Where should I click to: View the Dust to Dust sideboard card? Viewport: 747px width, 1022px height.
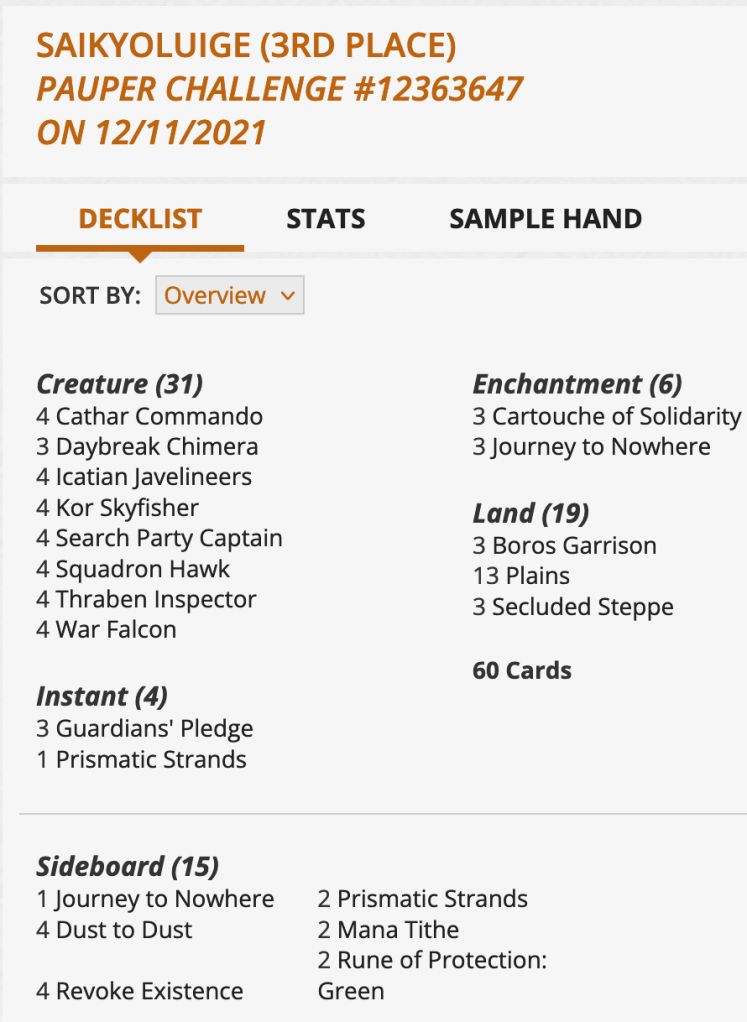click(x=124, y=930)
